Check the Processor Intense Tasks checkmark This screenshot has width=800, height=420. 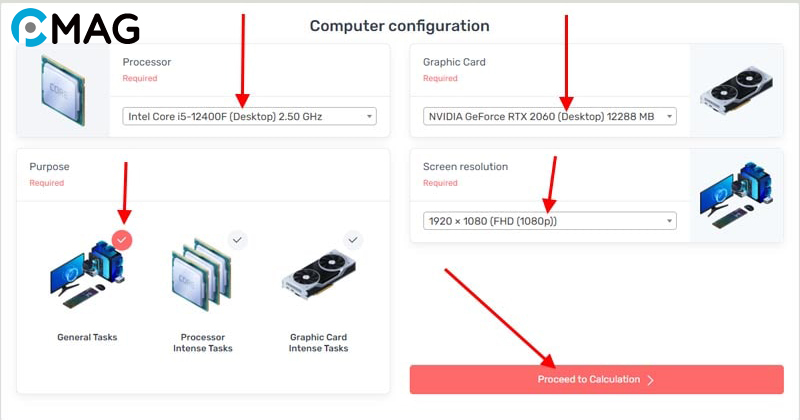[x=237, y=240]
